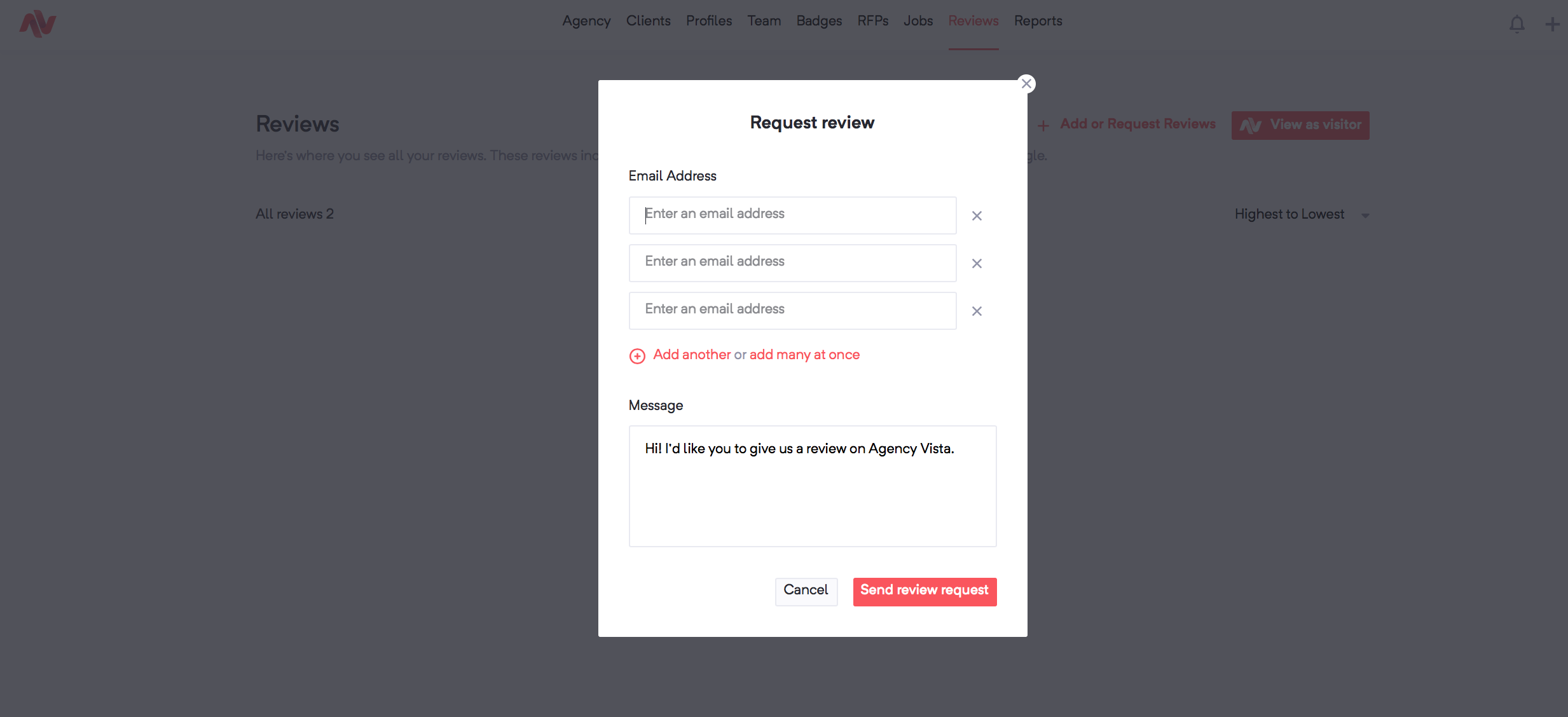
Task: Select the Reports tab in navigation
Action: pyautogui.click(x=1038, y=21)
